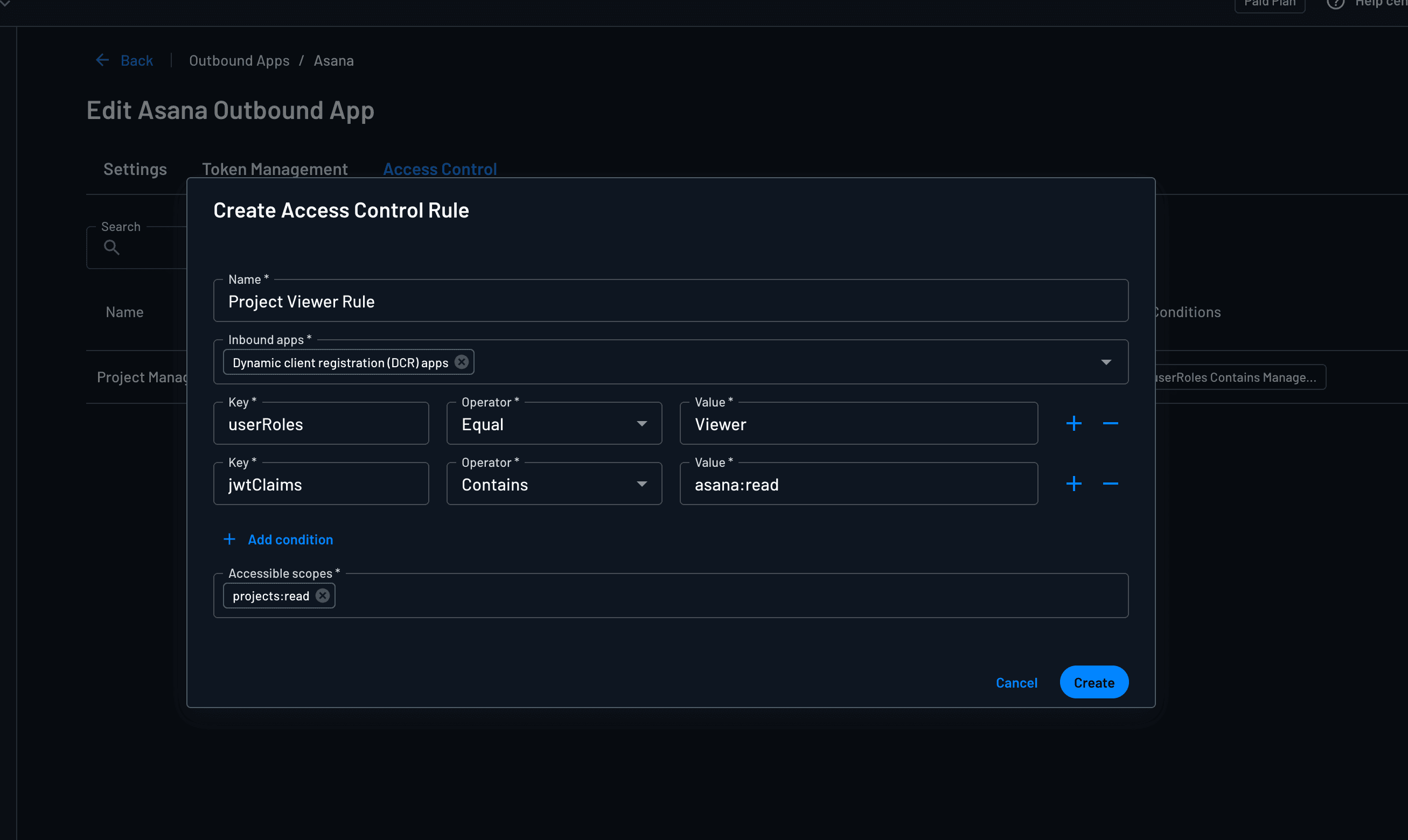Focus the userRoles Key field
The width and height of the screenshot is (1408, 840).
(x=321, y=423)
